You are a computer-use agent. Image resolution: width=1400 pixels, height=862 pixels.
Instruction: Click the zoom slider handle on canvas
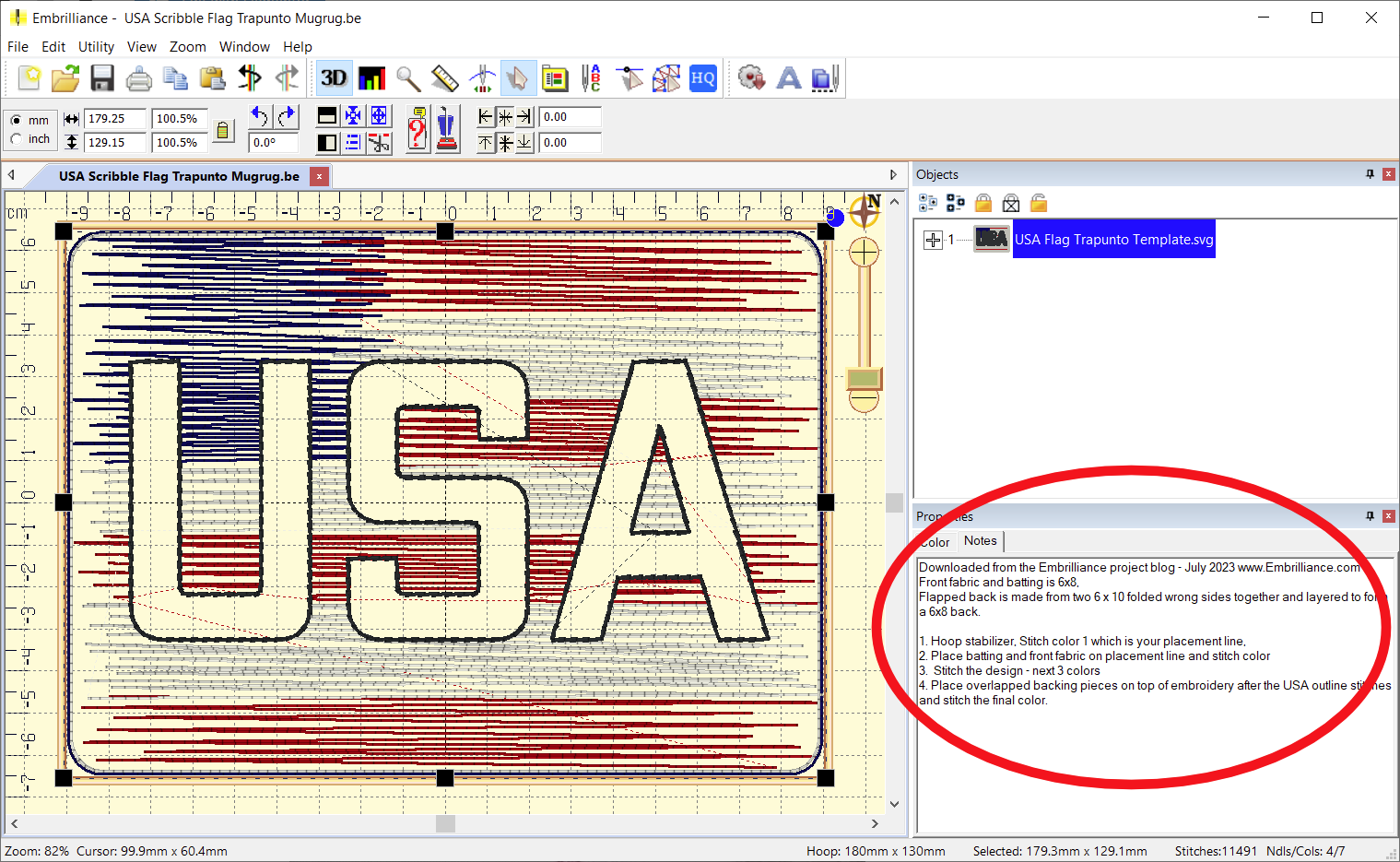click(x=864, y=378)
